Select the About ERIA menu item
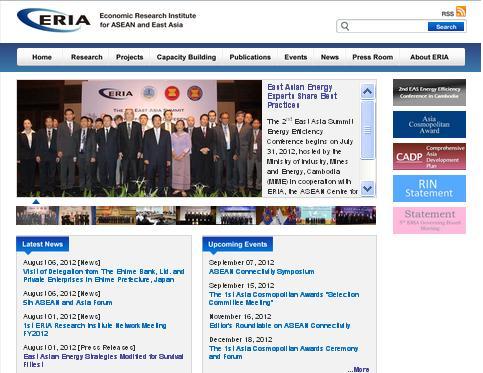Screen dimensions: 483x373 click(429, 57)
